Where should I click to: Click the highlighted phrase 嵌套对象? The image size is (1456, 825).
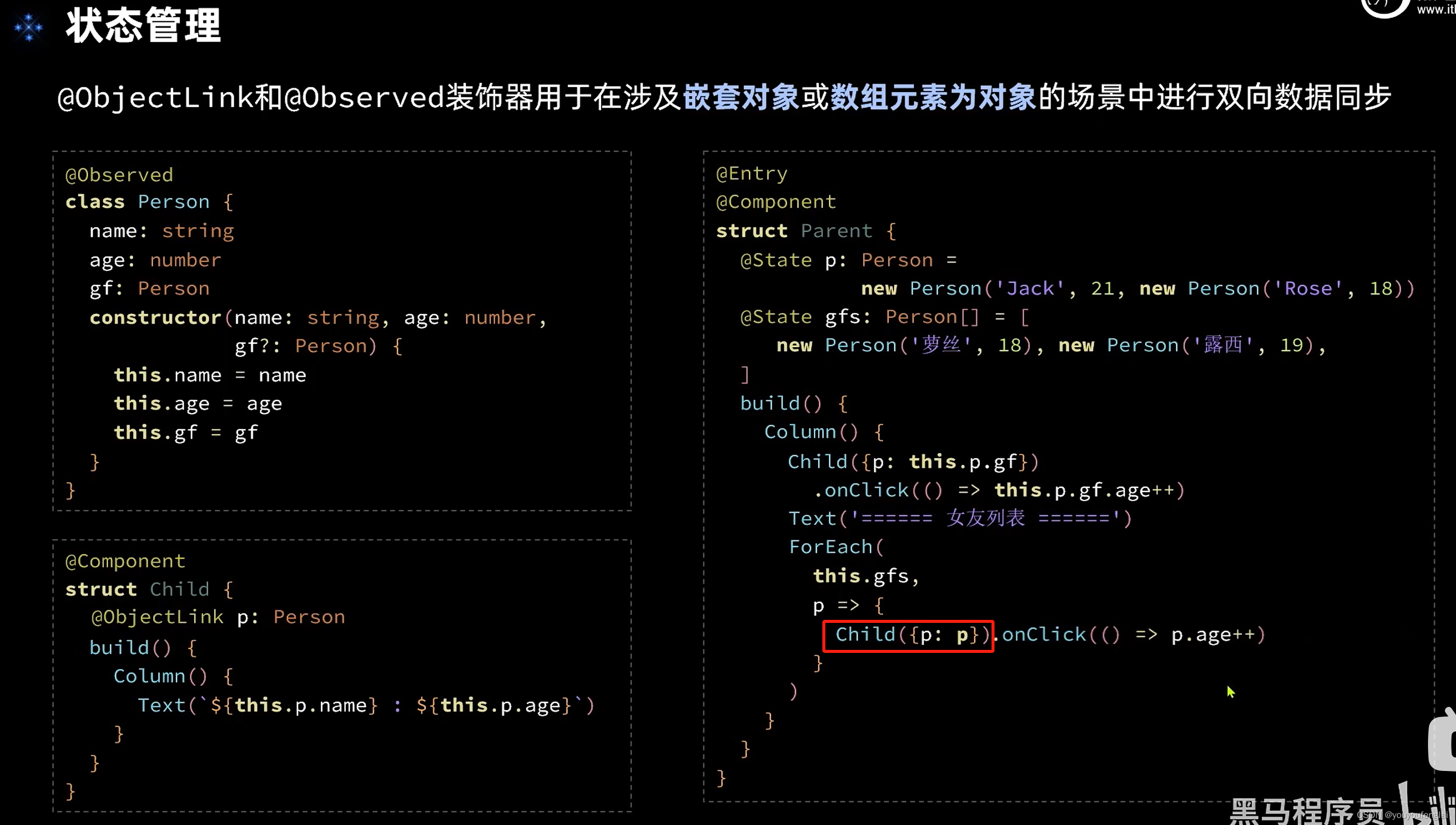(x=741, y=98)
